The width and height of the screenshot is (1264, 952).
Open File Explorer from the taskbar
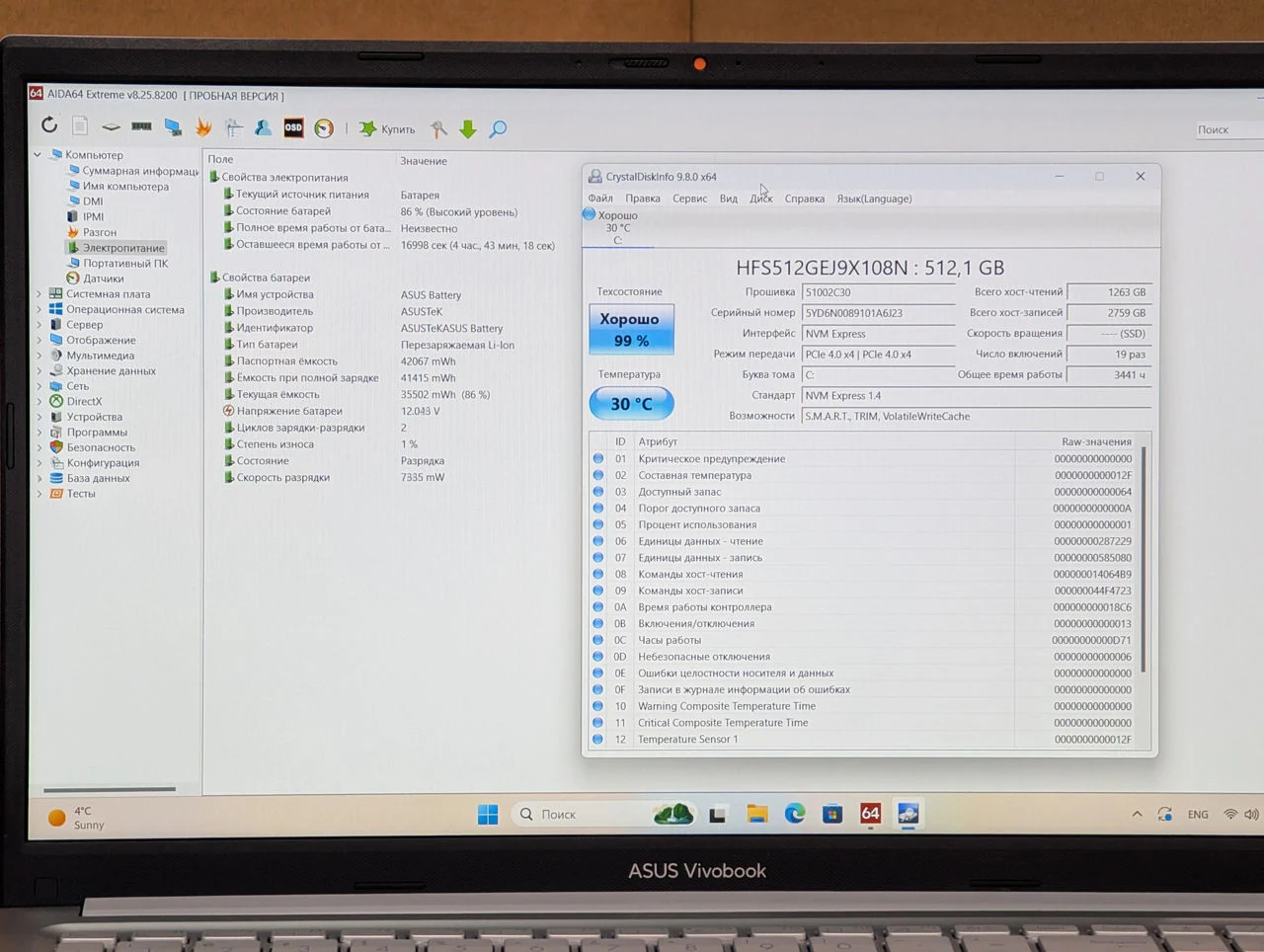[x=757, y=814]
